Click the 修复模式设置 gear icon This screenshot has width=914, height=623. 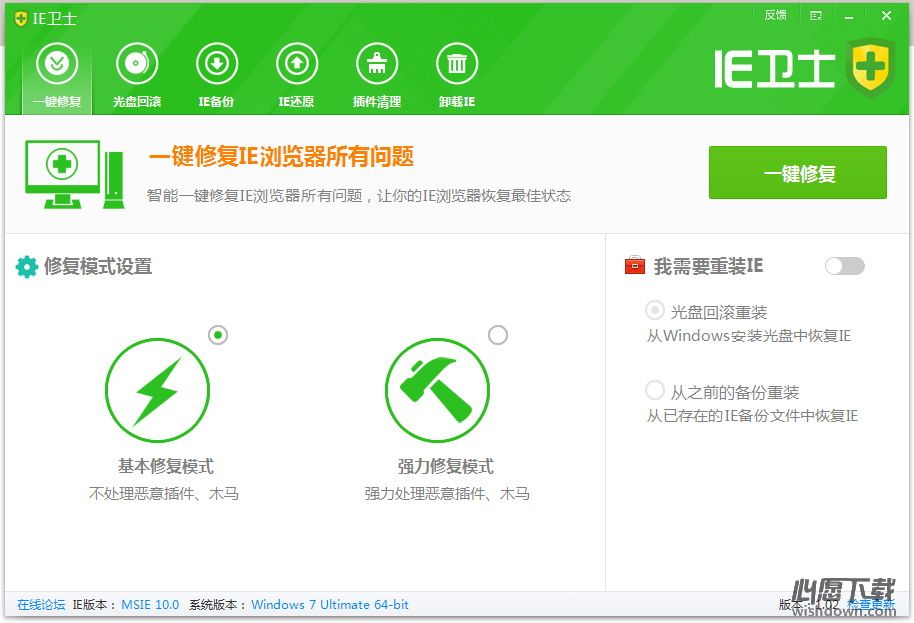click(x=27, y=267)
